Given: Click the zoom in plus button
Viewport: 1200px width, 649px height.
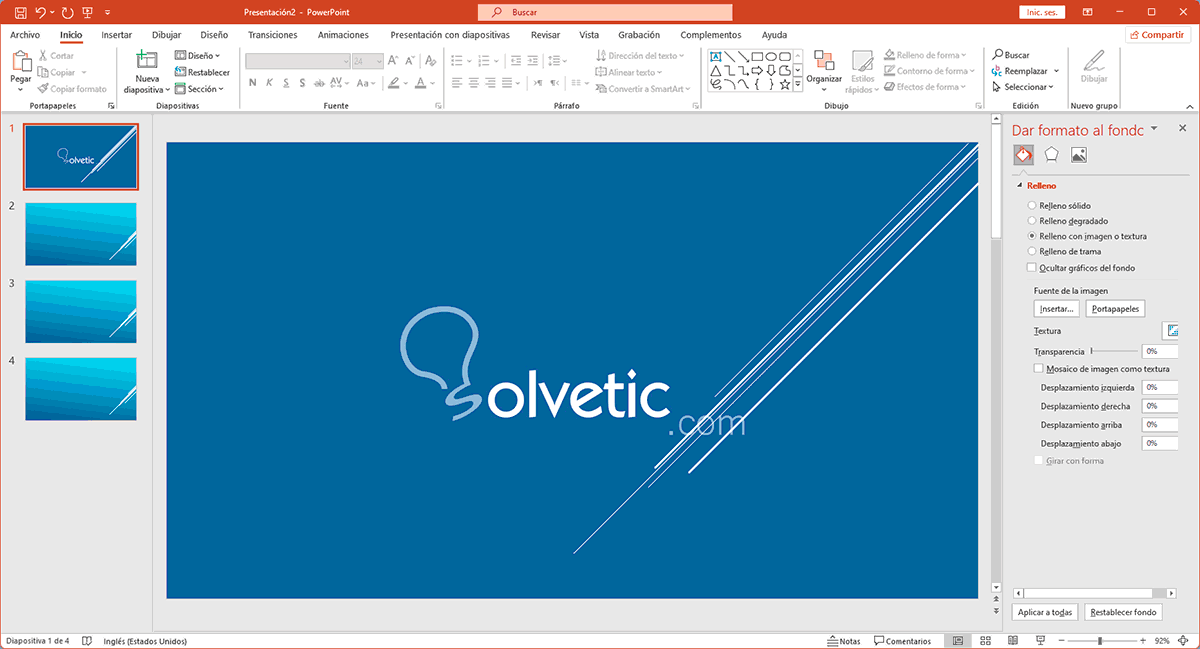Looking at the screenshot, I should tap(1142, 641).
